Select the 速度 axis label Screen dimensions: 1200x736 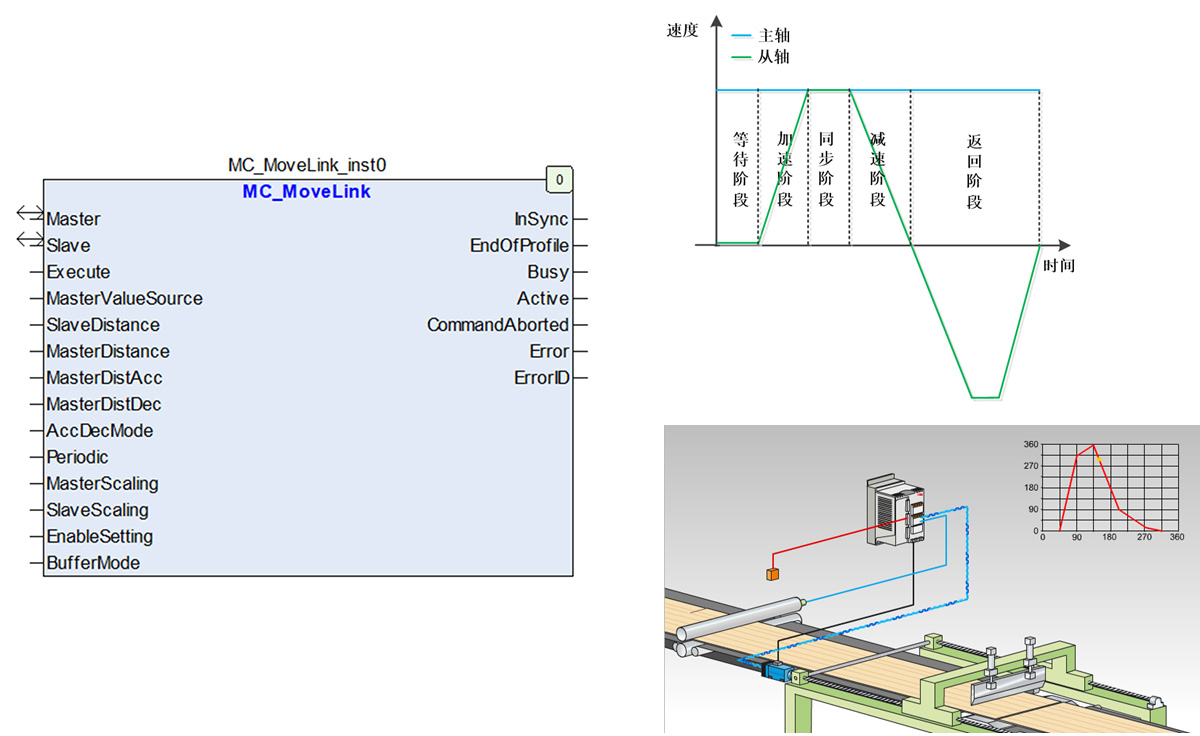(x=682, y=30)
